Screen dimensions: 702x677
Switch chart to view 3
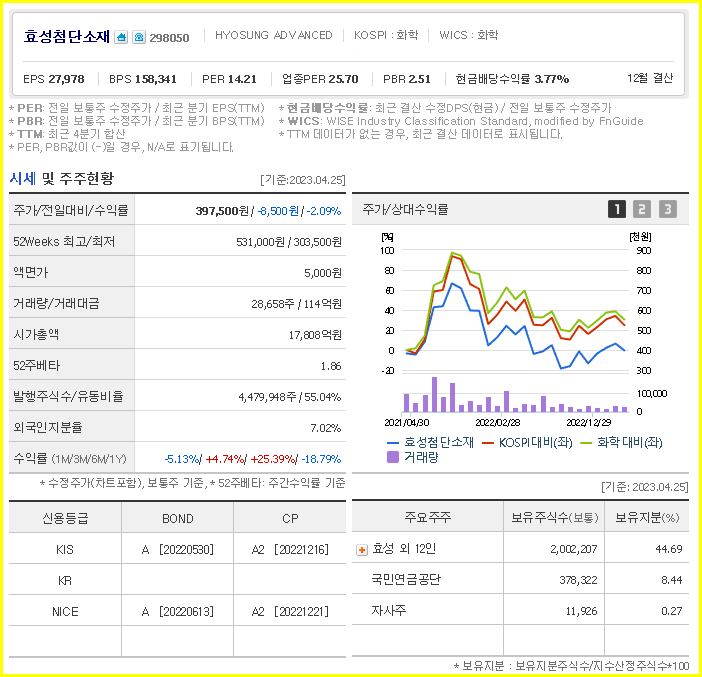tap(668, 209)
